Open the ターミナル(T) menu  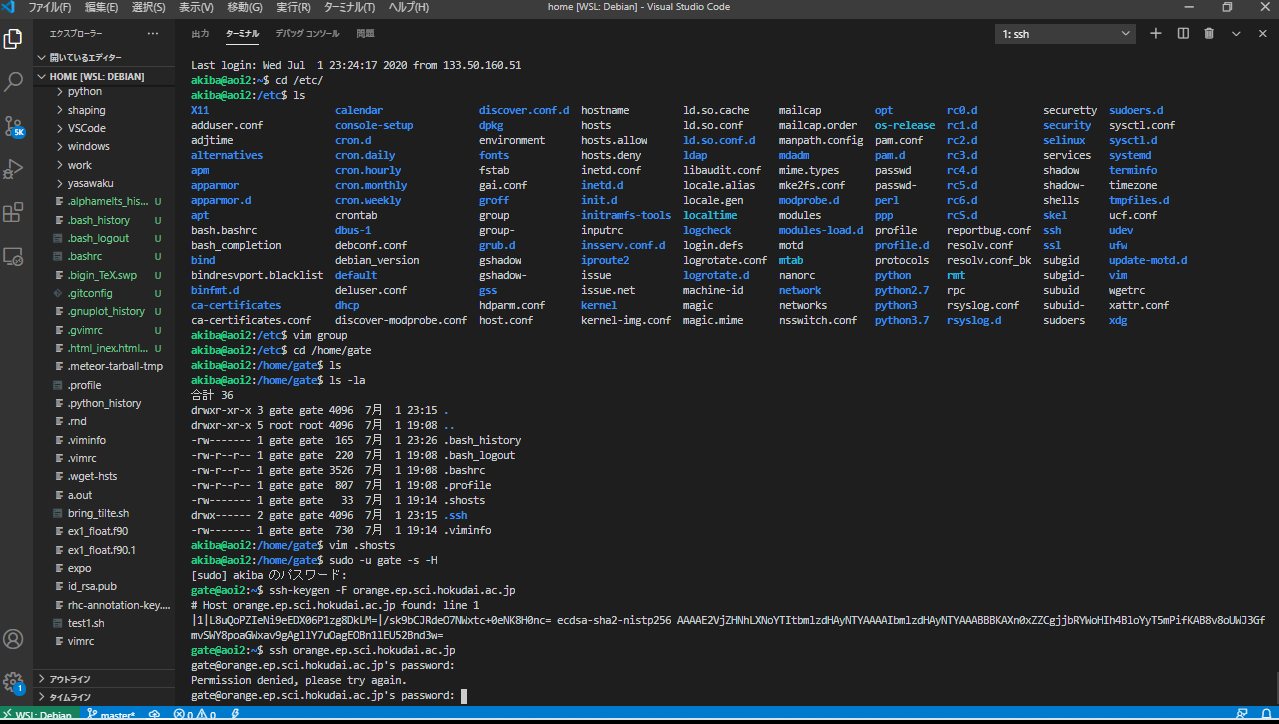pyautogui.click(x=351, y=7)
